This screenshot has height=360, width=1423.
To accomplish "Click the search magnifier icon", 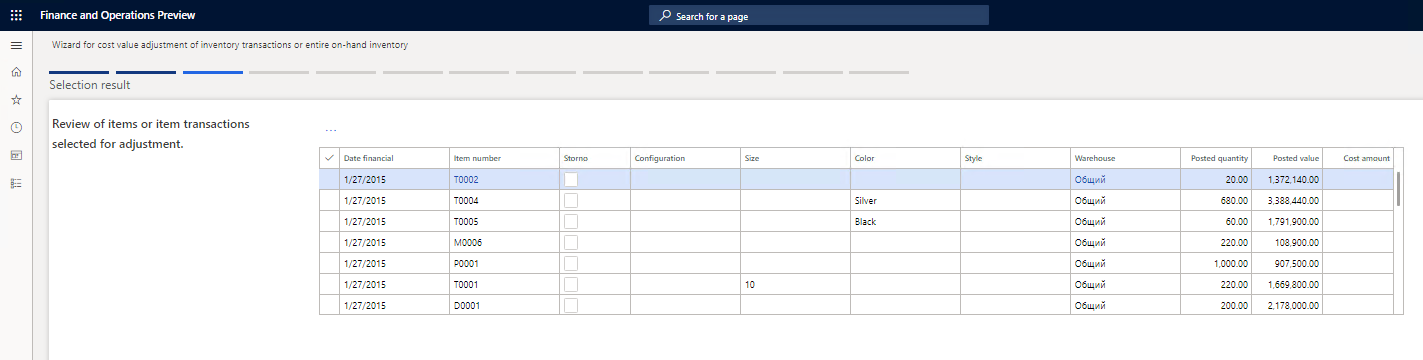I will tap(665, 16).
